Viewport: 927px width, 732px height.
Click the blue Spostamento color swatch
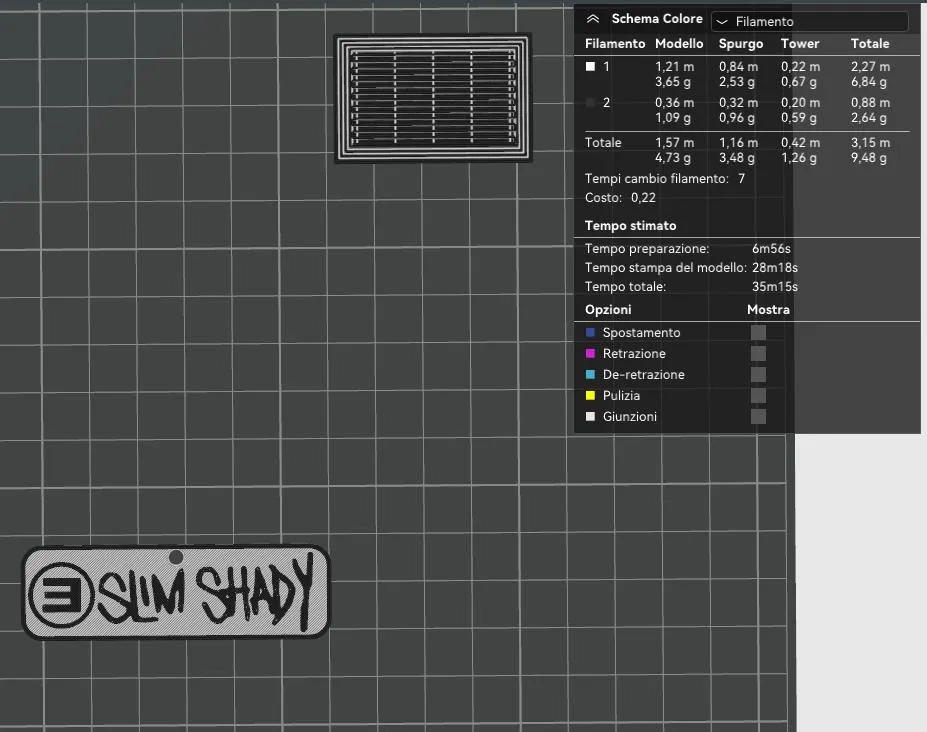pyautogui.click(x=590, y=332)
